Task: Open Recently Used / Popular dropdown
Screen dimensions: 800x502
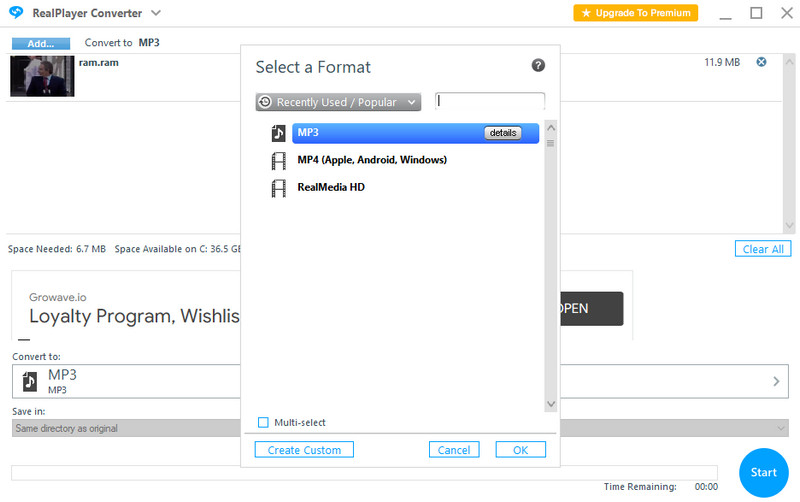Action: (x=338, y=102)
